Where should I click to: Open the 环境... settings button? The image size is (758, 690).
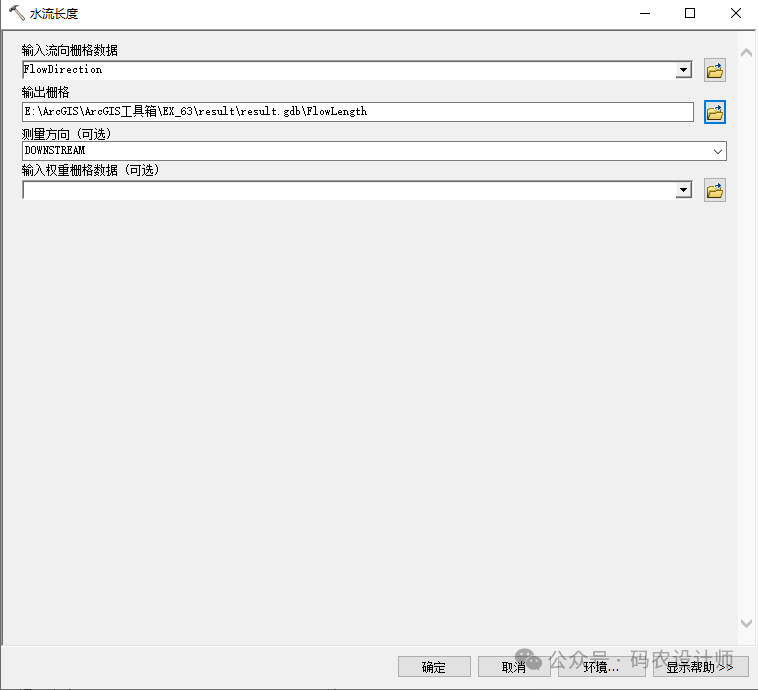(601, 667)
